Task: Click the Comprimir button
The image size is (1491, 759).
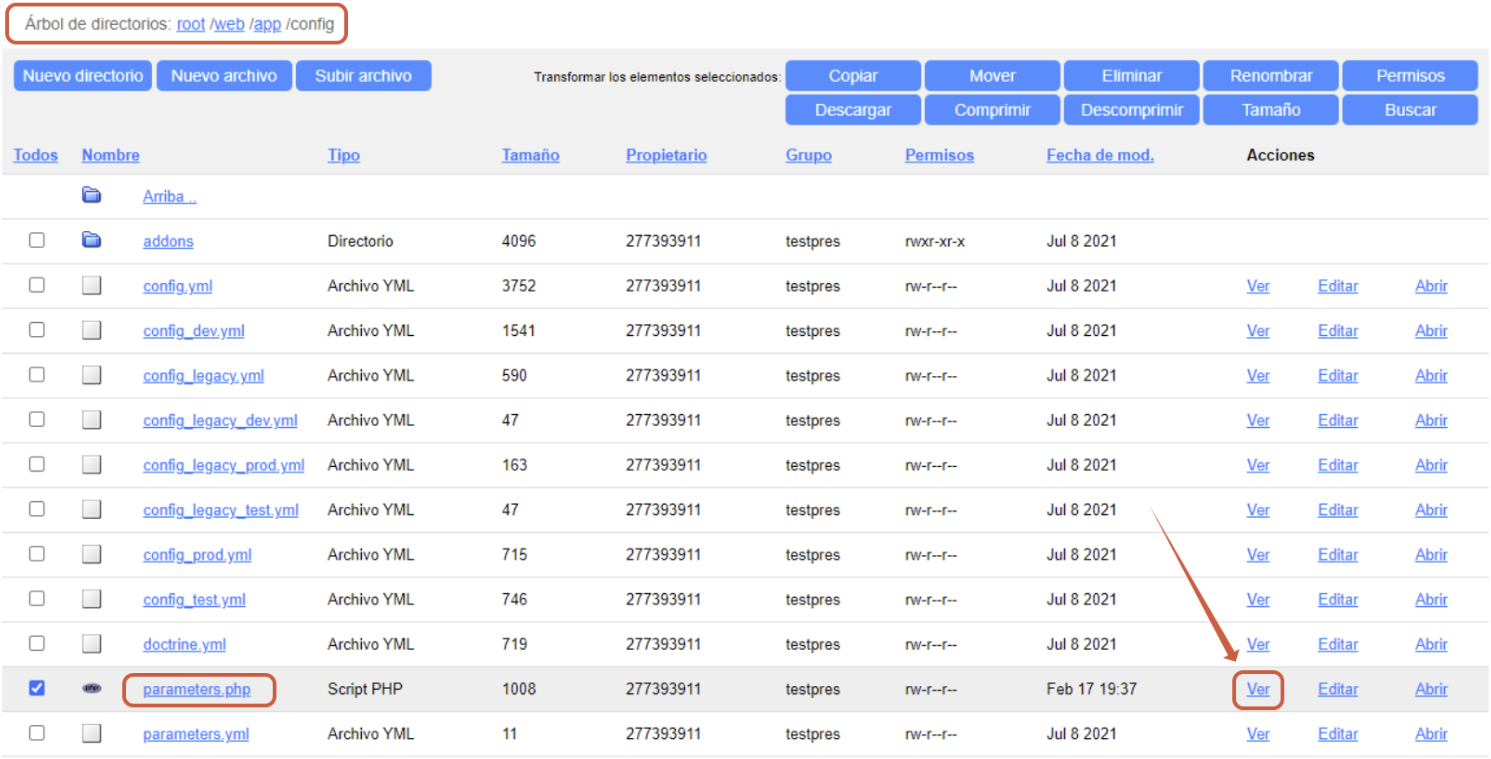Action: pyautogui.click(x=992, y=110)
